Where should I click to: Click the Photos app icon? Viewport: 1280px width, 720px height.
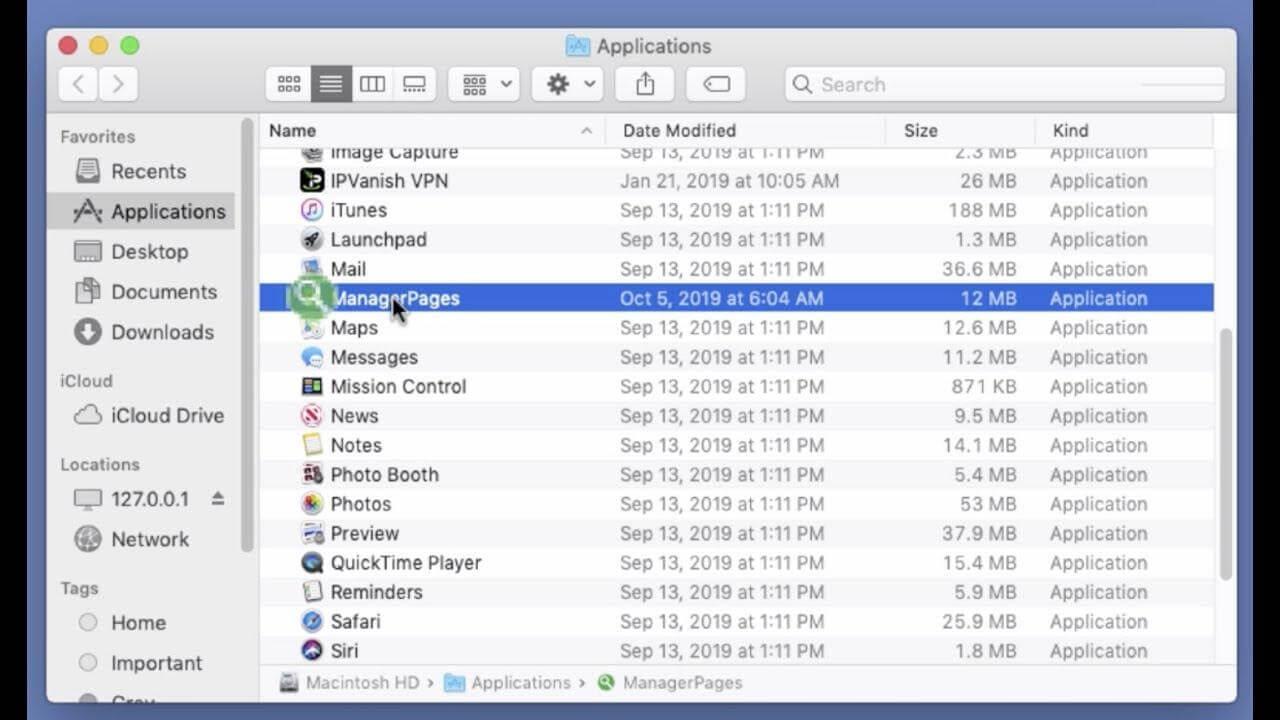tap(312, 504)
